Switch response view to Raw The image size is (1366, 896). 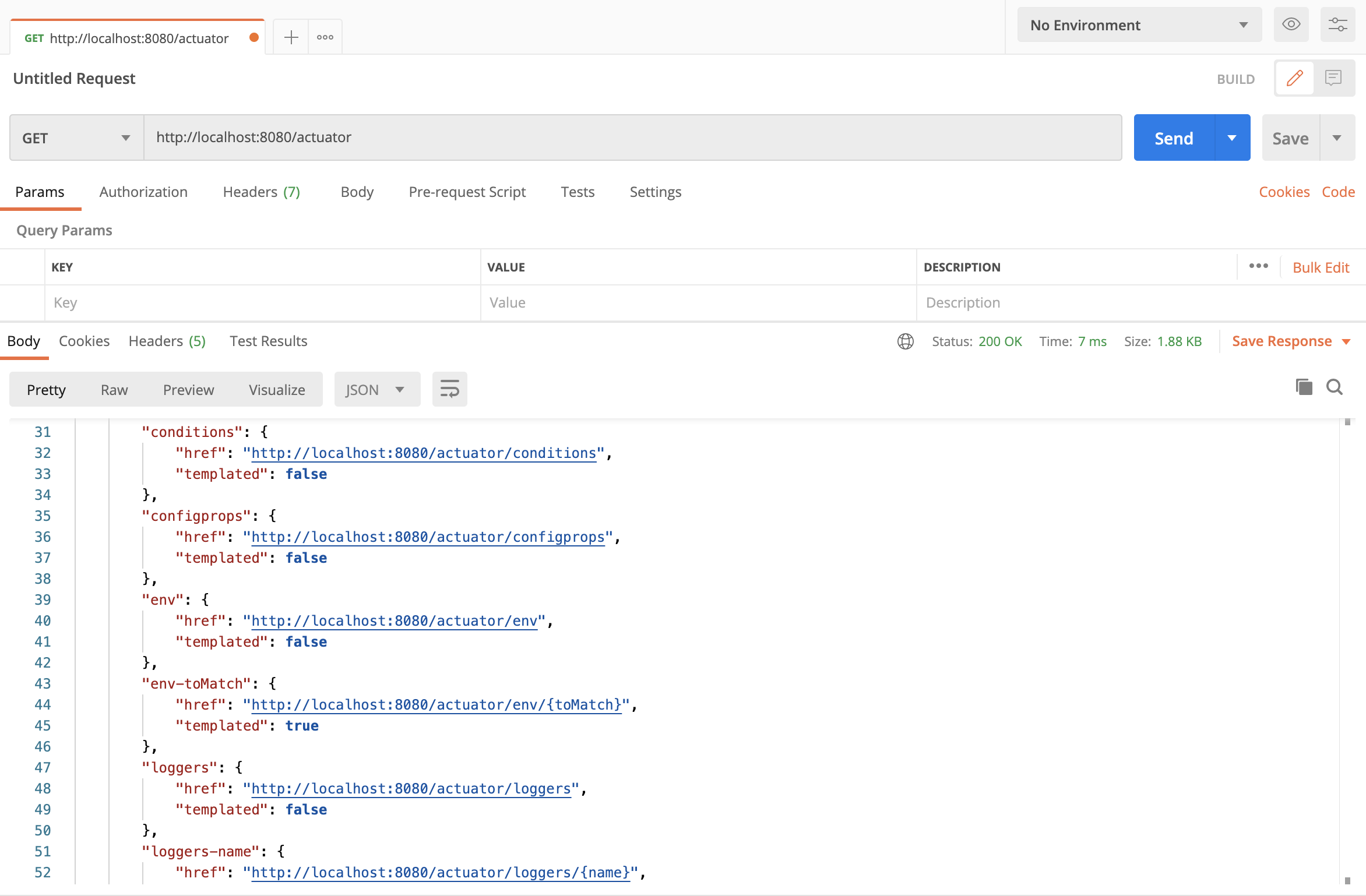(x=114, y=390)
